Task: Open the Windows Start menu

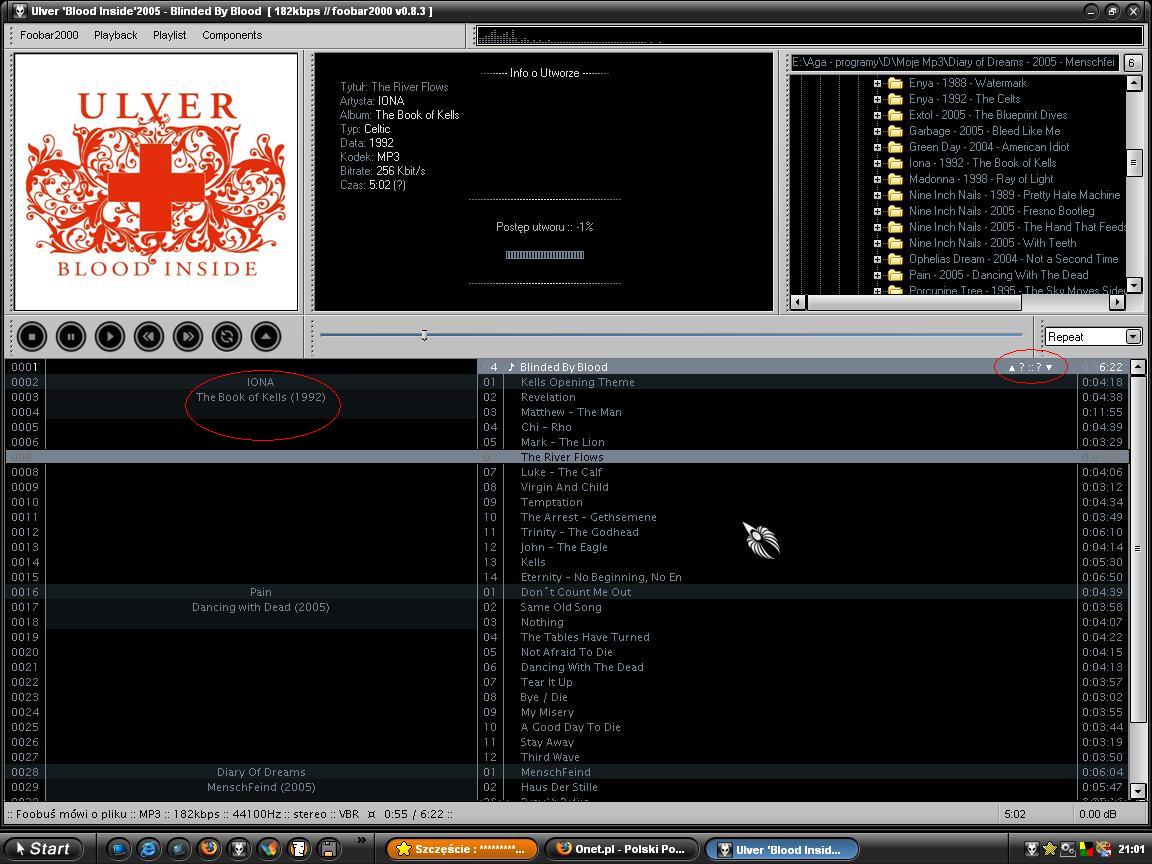Action: [x=42, y=849]
